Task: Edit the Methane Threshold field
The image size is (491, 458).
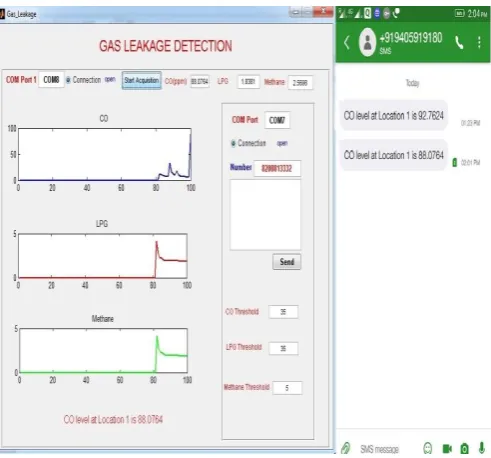Action: [x=287, y=388]
